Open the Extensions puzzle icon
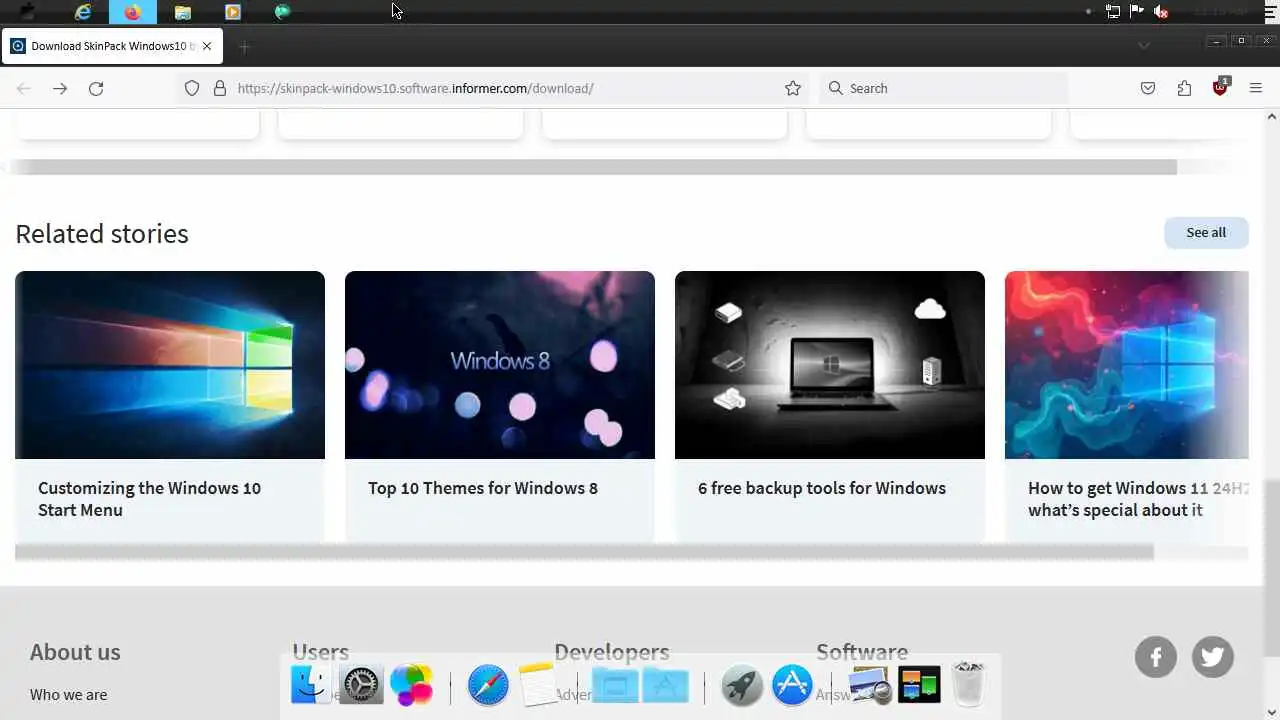 (x=1184, y=88)
